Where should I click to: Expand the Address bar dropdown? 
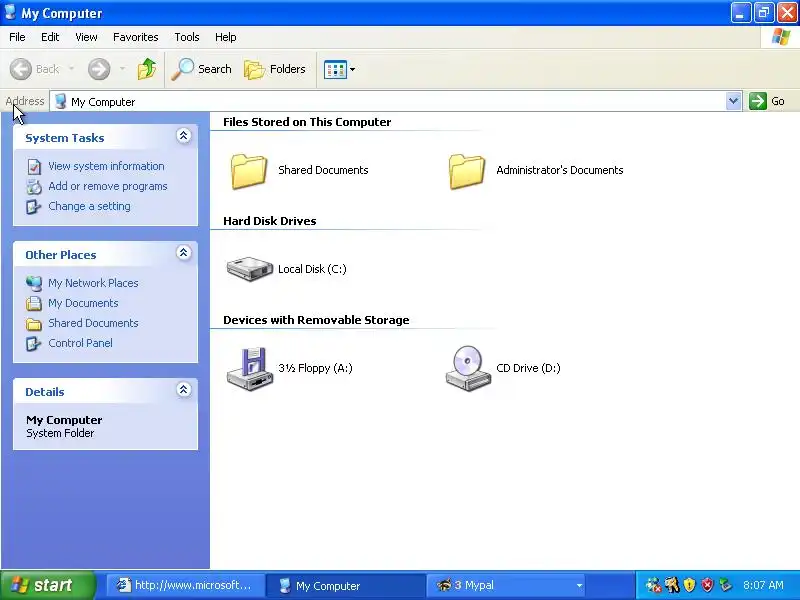733,101
